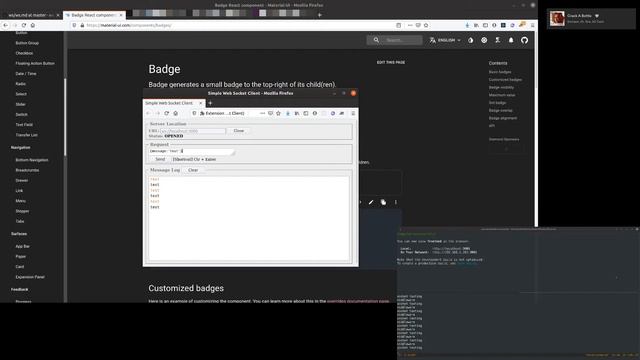Jump to Maximum value in Contents
This screenshot has width=640, height=360.
(x=502, y=95)
